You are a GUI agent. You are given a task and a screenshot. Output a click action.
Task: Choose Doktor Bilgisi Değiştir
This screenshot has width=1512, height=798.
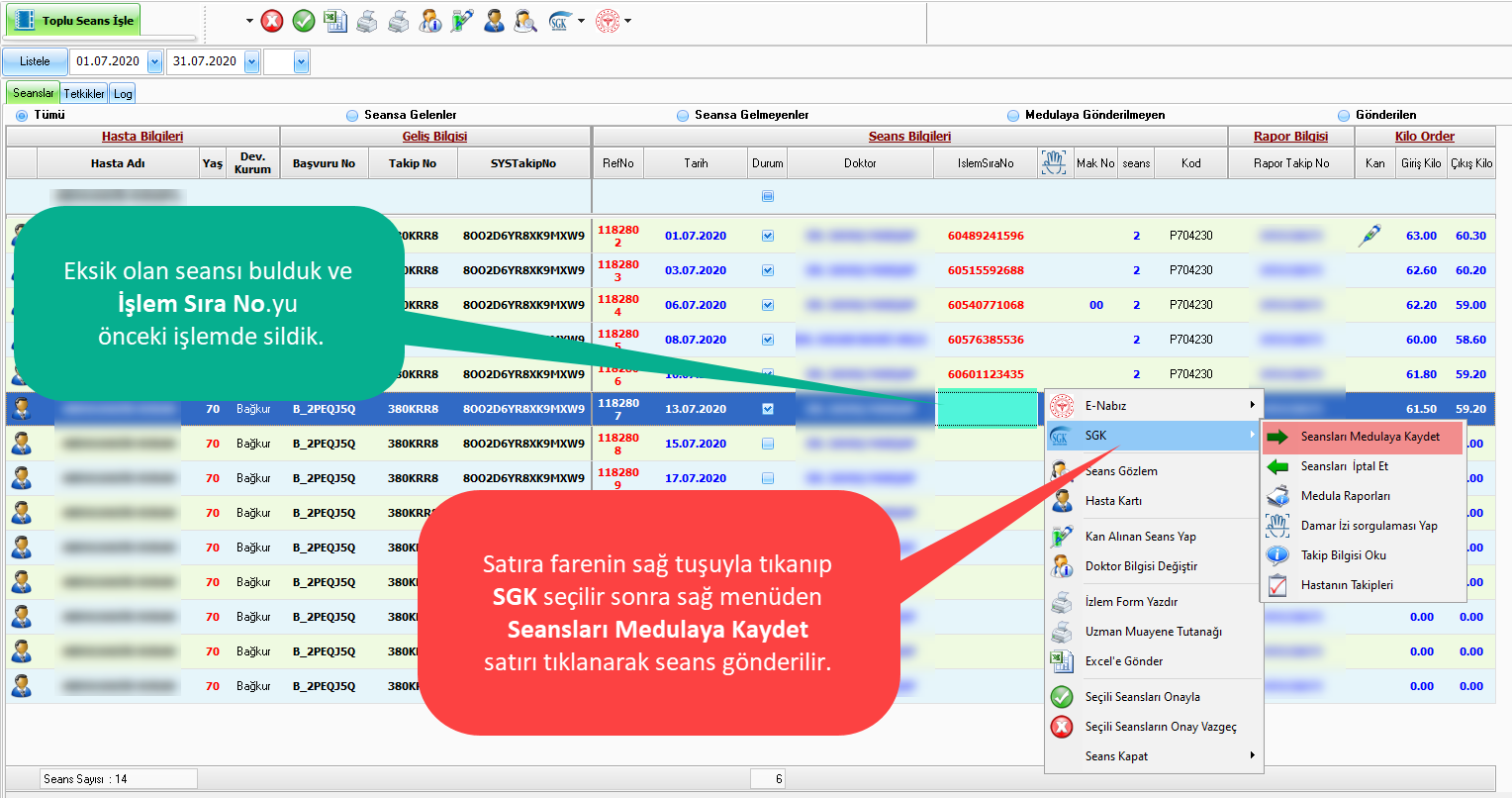tap(1154, 566)
